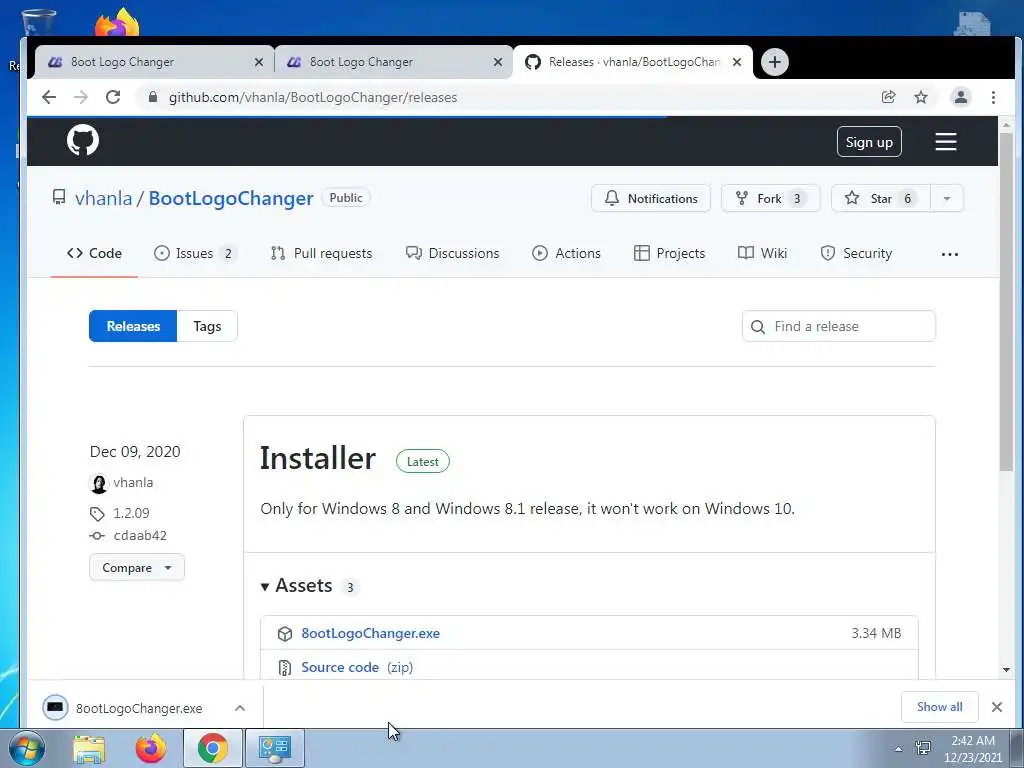Open the Actions tab
1024x768 pixels.
[x=566, y=253]
